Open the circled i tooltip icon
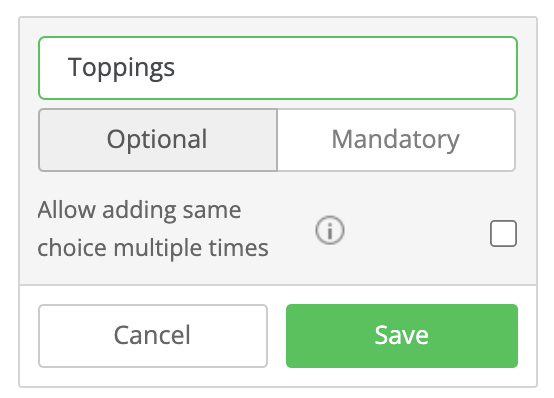Screen dimensions: 554x398 (x=330, y=230)
